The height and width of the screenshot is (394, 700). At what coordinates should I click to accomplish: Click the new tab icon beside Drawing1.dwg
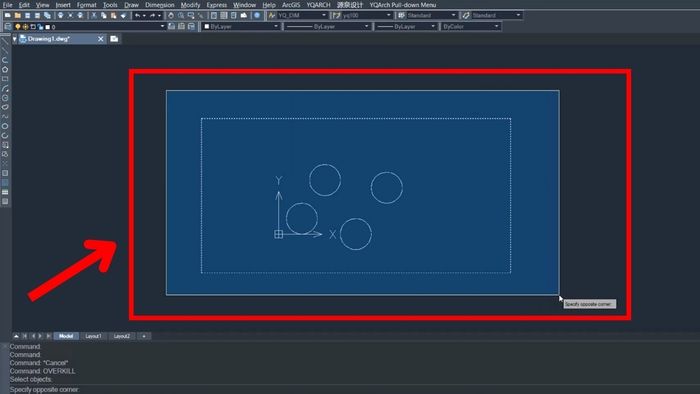[x=114, y=39]
